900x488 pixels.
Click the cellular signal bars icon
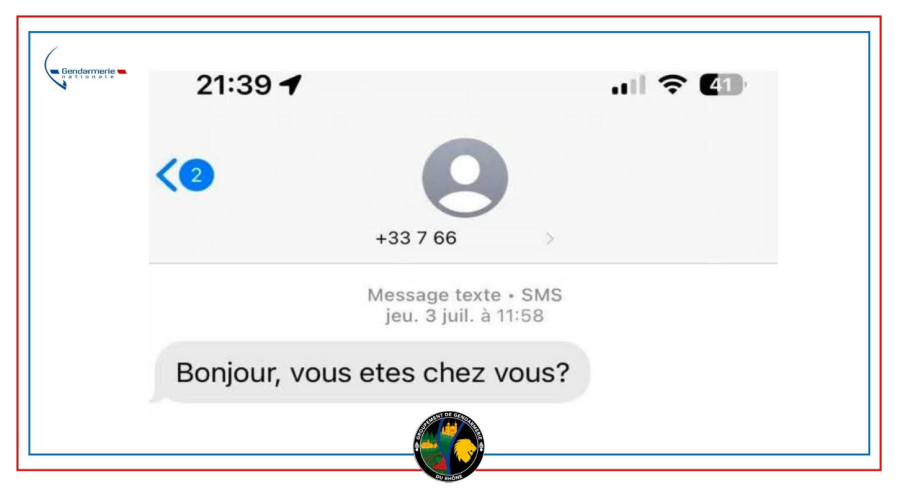[x=629, y=85]
